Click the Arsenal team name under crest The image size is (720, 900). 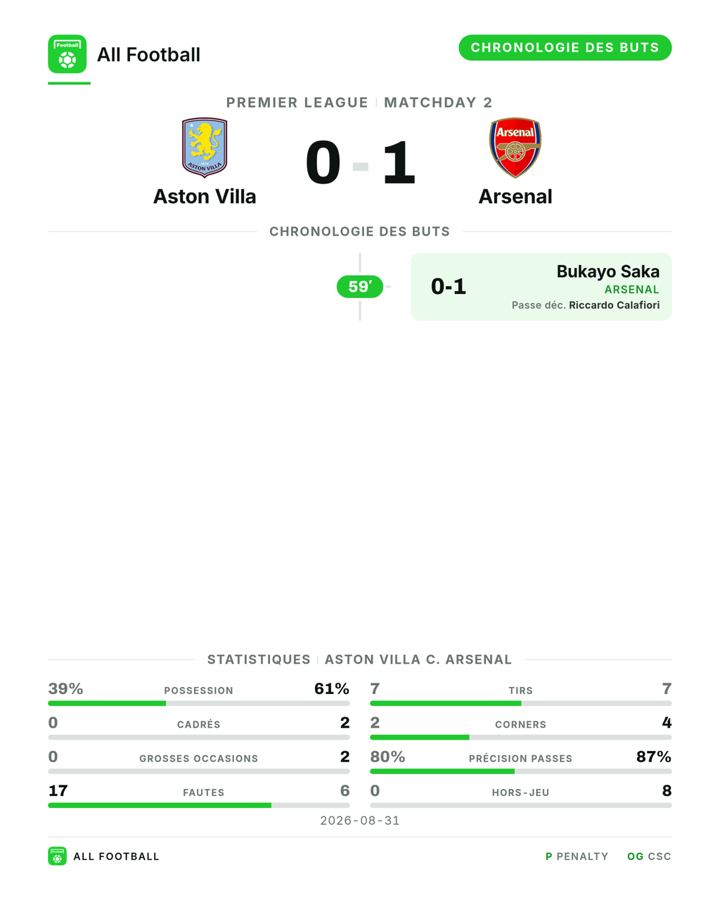click(x=515, y=197)
